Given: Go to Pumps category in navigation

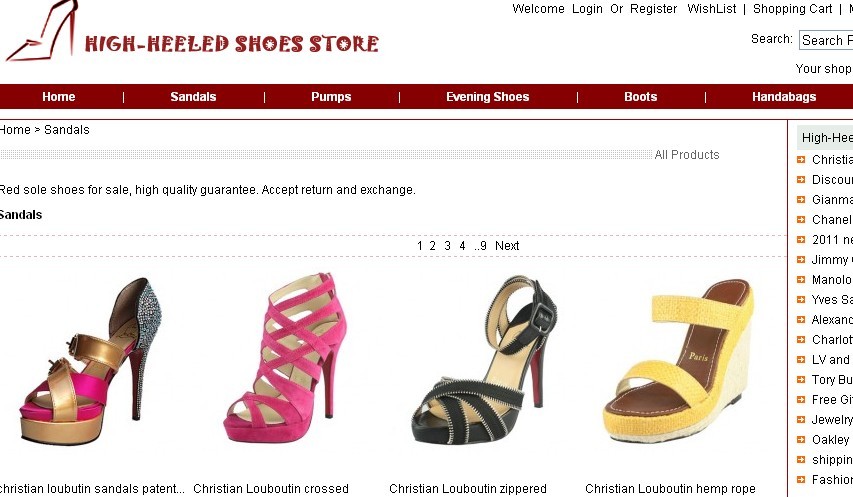Looking at the screenshot, I should click(x=331, y=97).
